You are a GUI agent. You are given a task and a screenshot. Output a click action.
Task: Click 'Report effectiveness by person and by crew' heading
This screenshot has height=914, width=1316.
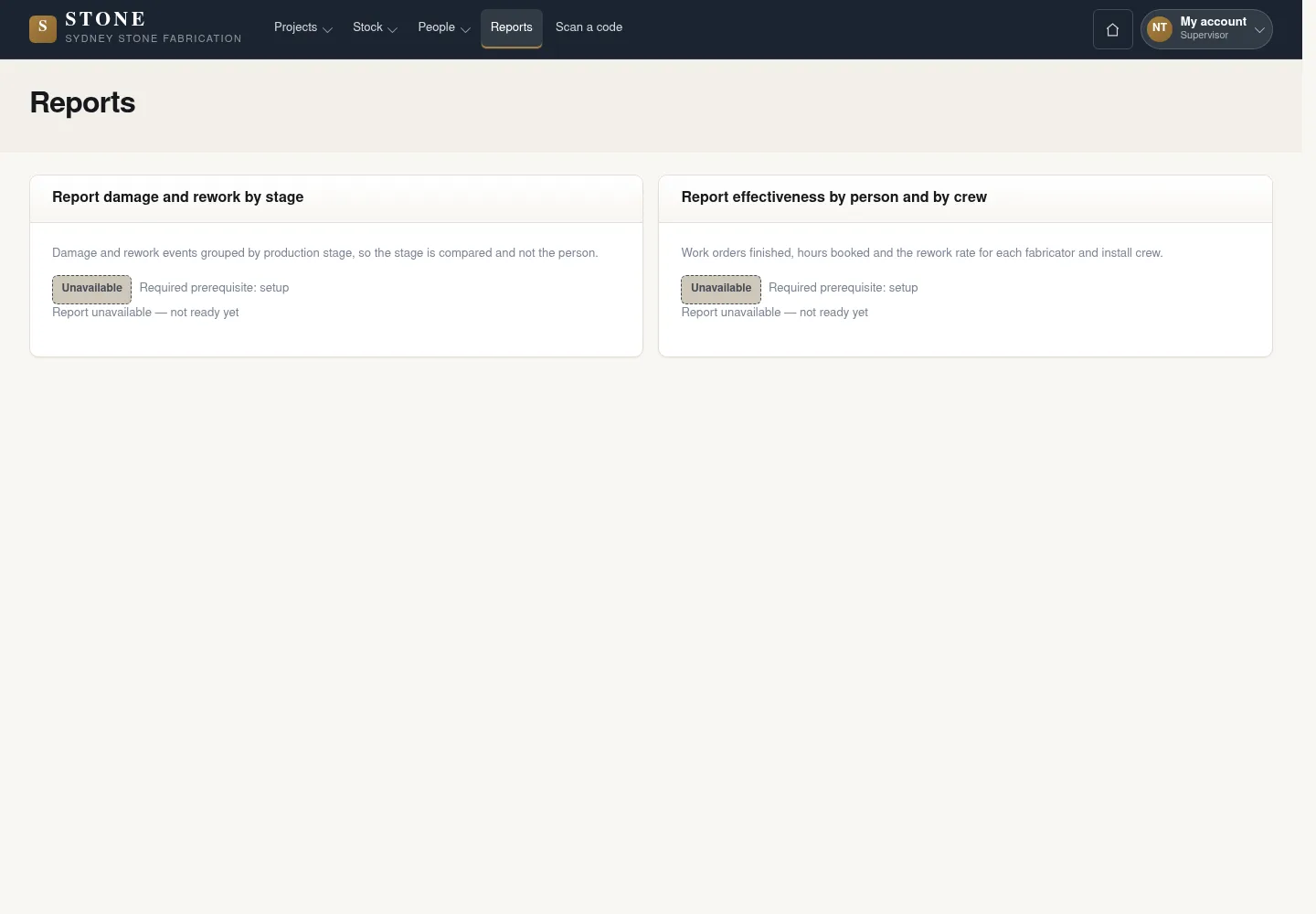pos(834,197)
